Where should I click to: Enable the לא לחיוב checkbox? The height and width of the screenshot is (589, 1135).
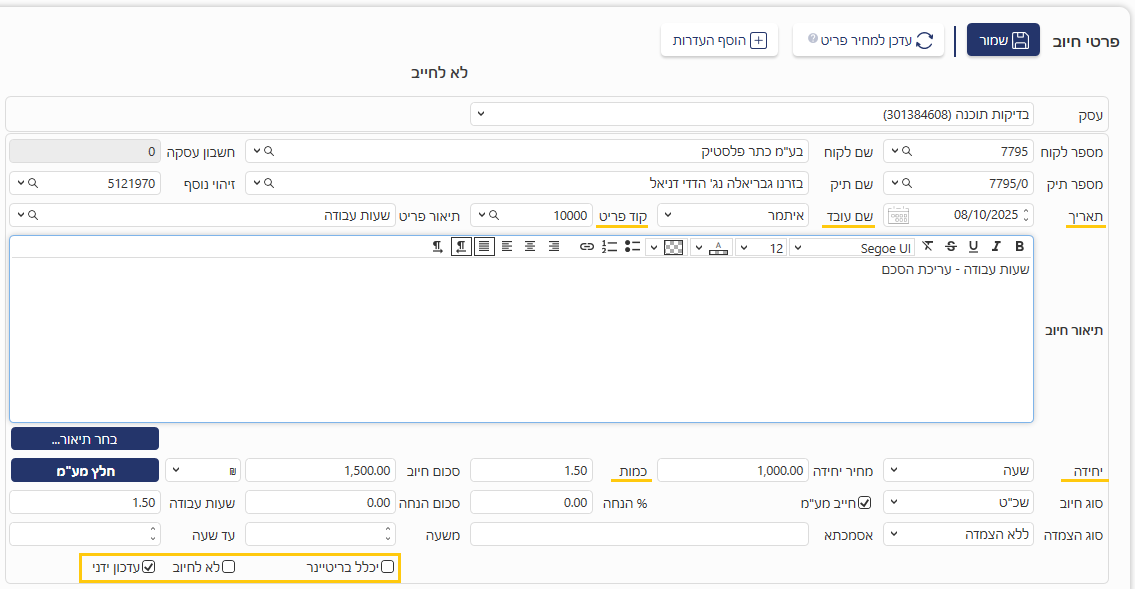pos(228,567)
